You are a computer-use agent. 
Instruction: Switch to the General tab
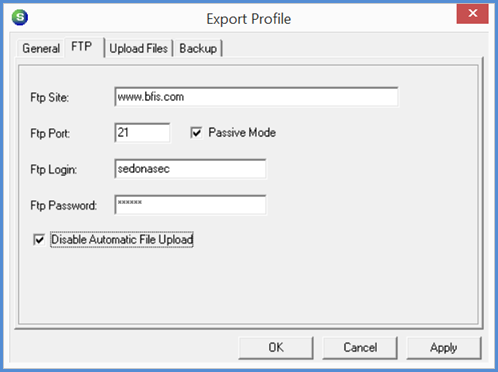tap(41, 49)
